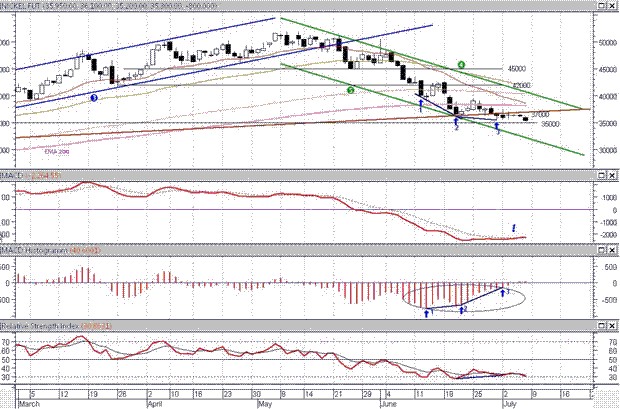Click the 45000 horizontal level label
The width and height of the screenshot is (620, 409).
516,69
